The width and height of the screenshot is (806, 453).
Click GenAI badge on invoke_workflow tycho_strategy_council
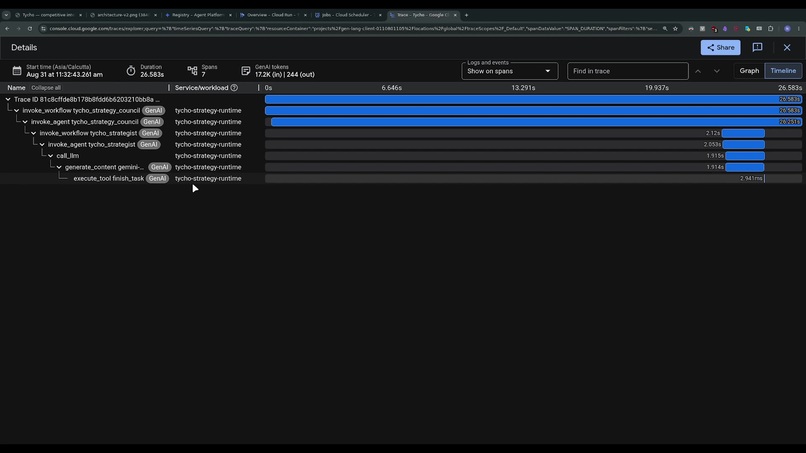(x=153, y=111)
